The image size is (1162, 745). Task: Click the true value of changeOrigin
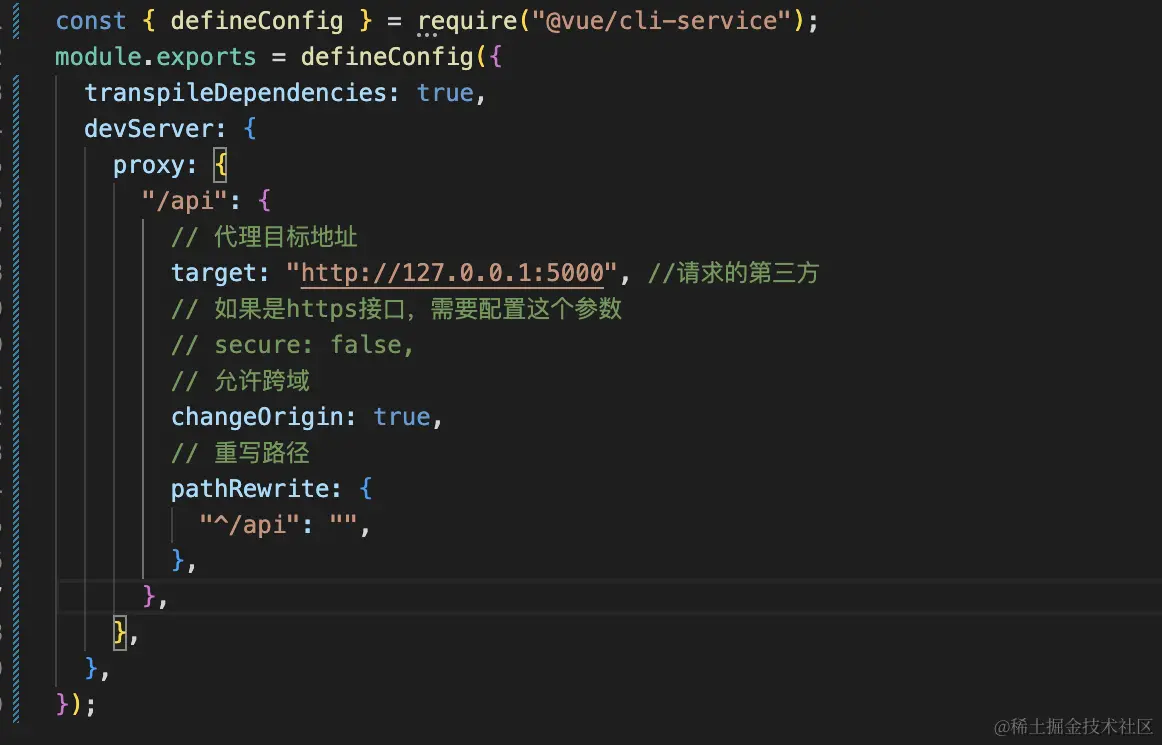[404, 416]
